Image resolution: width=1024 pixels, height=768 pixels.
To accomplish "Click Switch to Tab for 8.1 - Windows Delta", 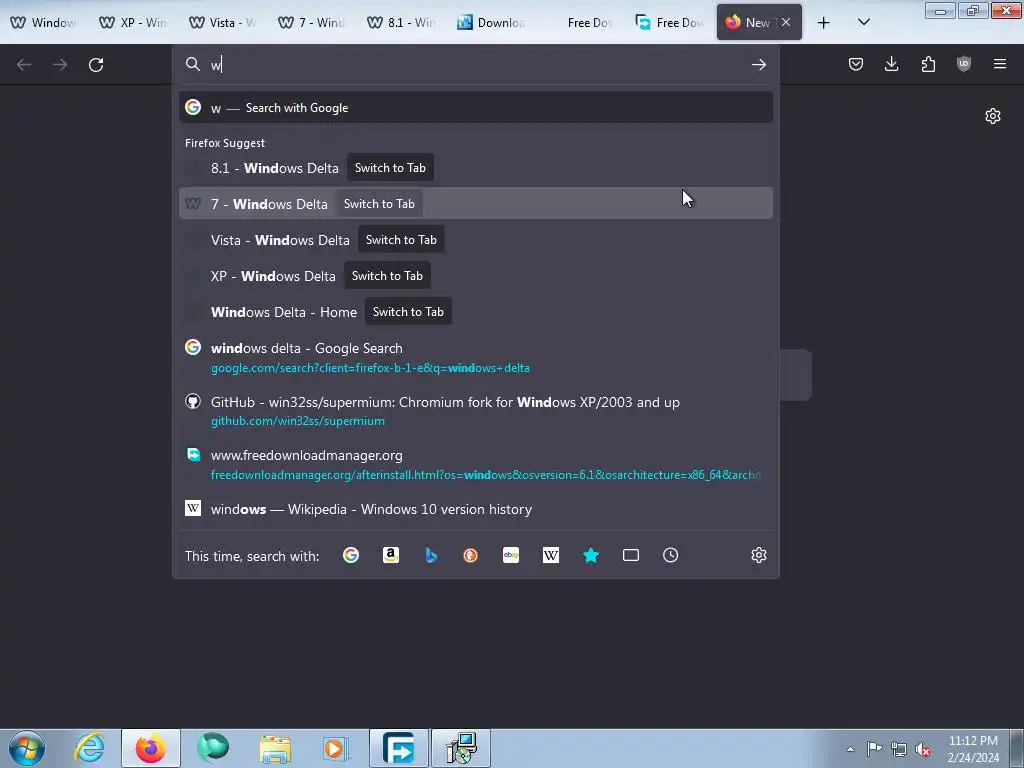I will pyautogui.click(x=390, y=168).
